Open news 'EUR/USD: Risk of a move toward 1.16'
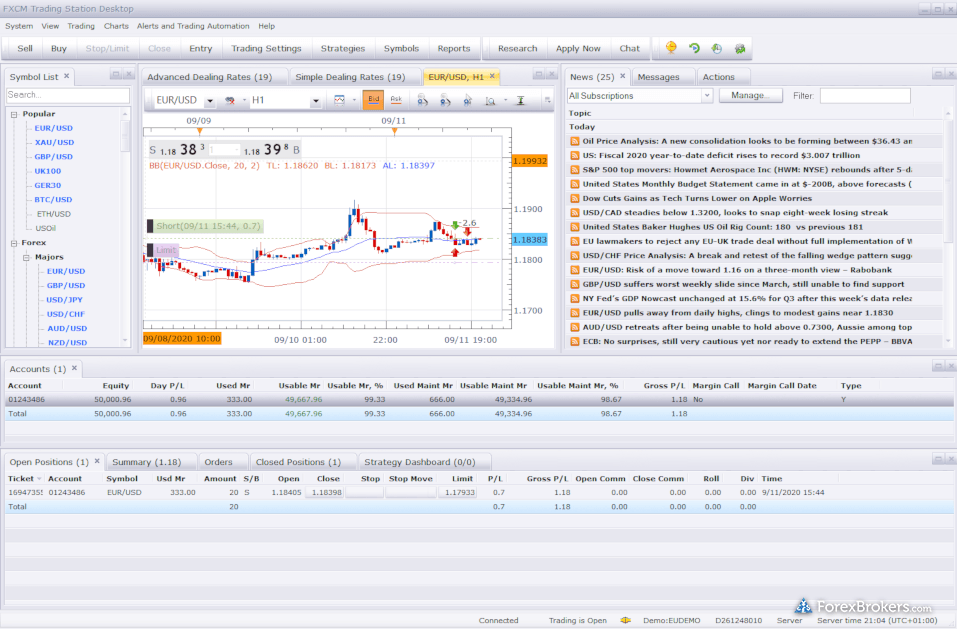957x629 pixels. pyautogui.click(x=737, y=270)
